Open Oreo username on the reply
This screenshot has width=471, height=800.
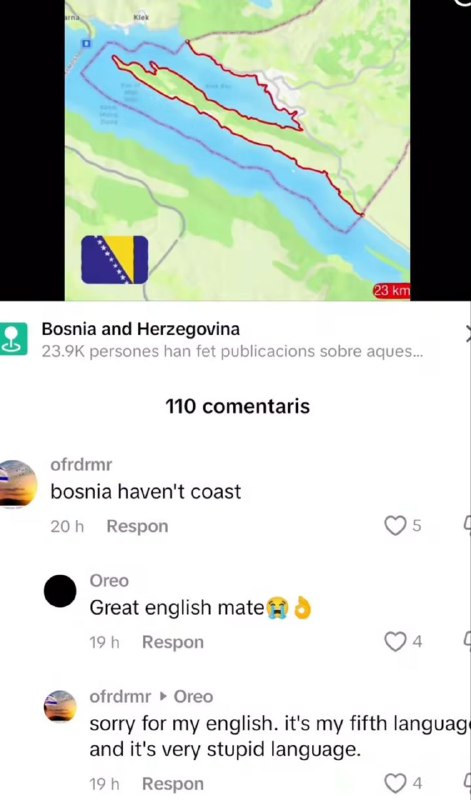point(109,581)
